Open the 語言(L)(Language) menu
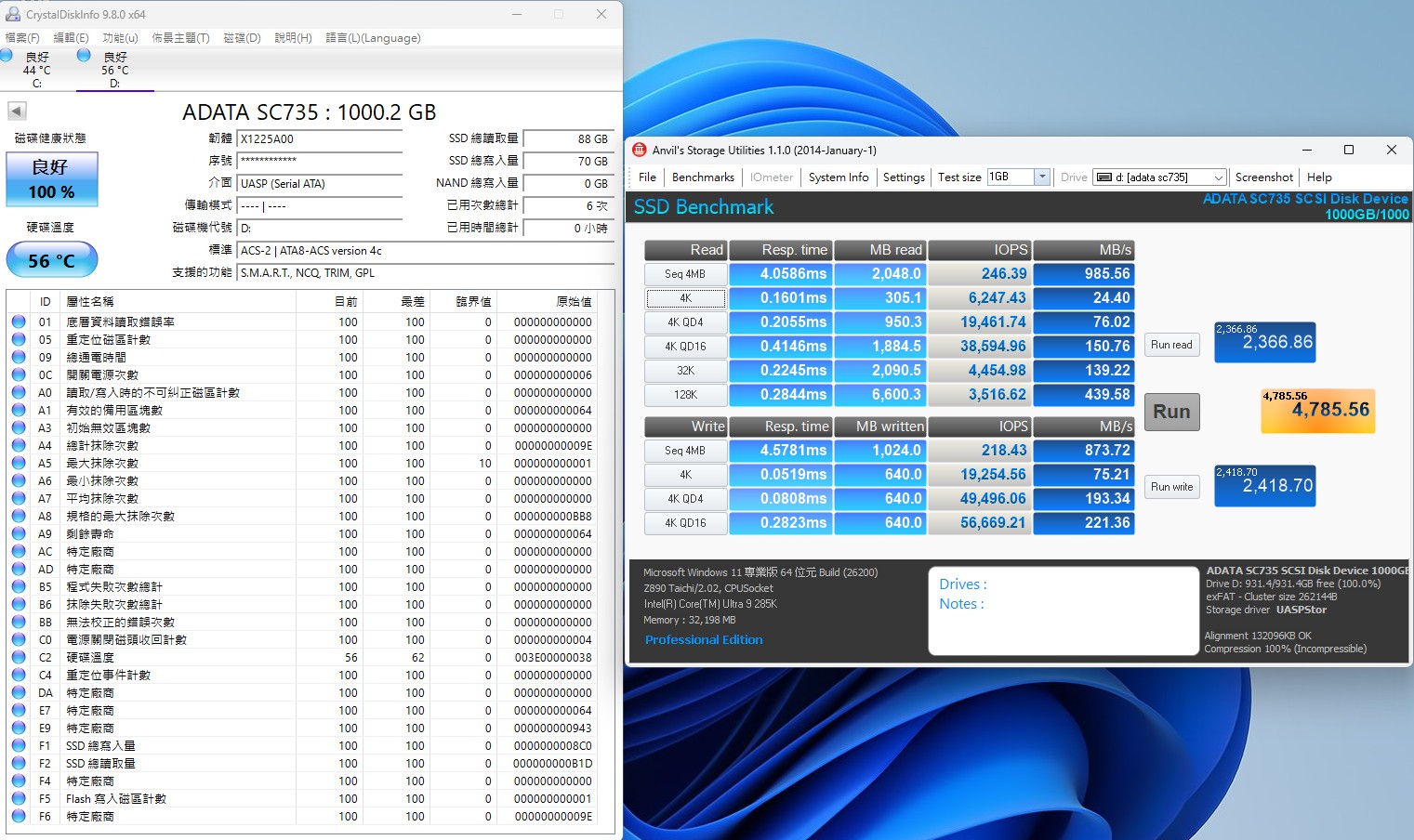 (x=373, y=38)
